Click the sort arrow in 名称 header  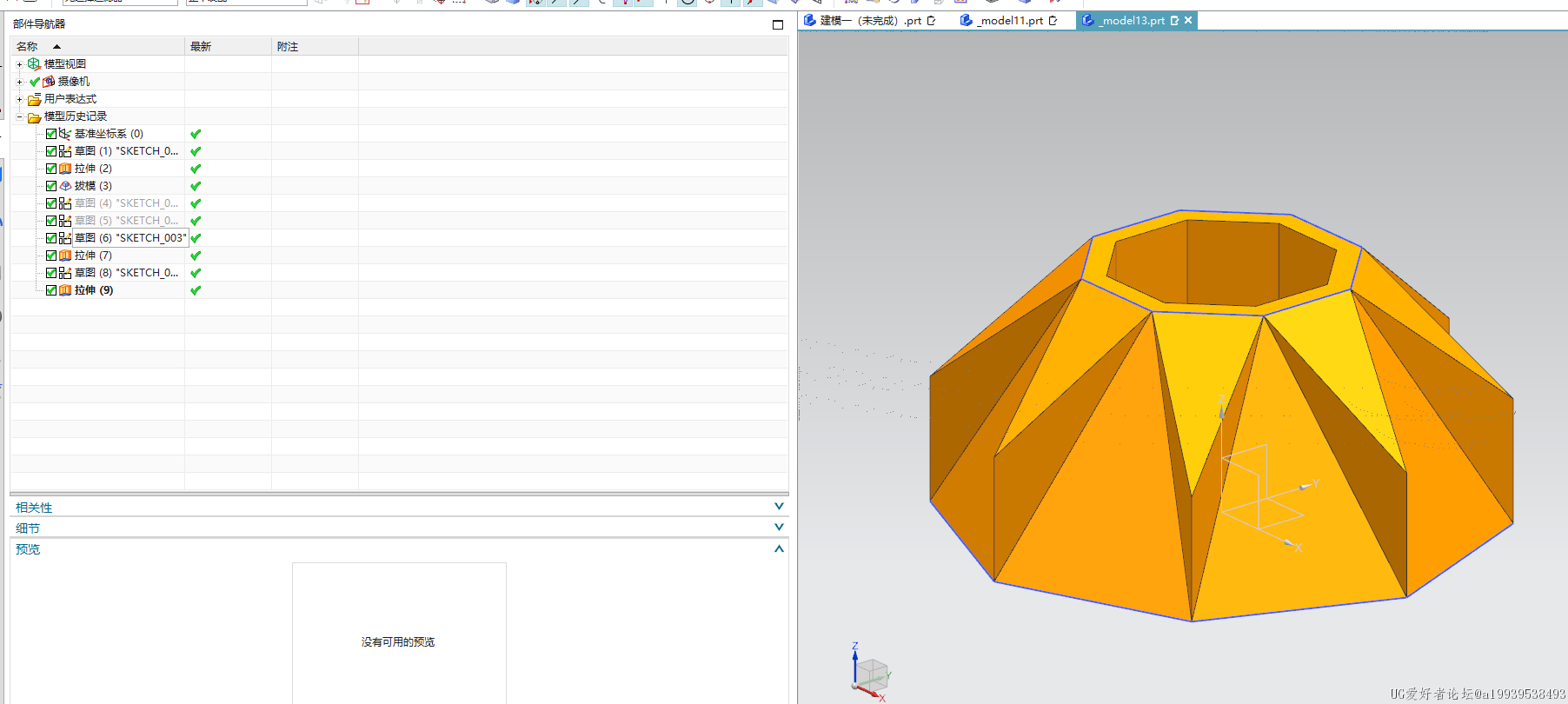57,47
